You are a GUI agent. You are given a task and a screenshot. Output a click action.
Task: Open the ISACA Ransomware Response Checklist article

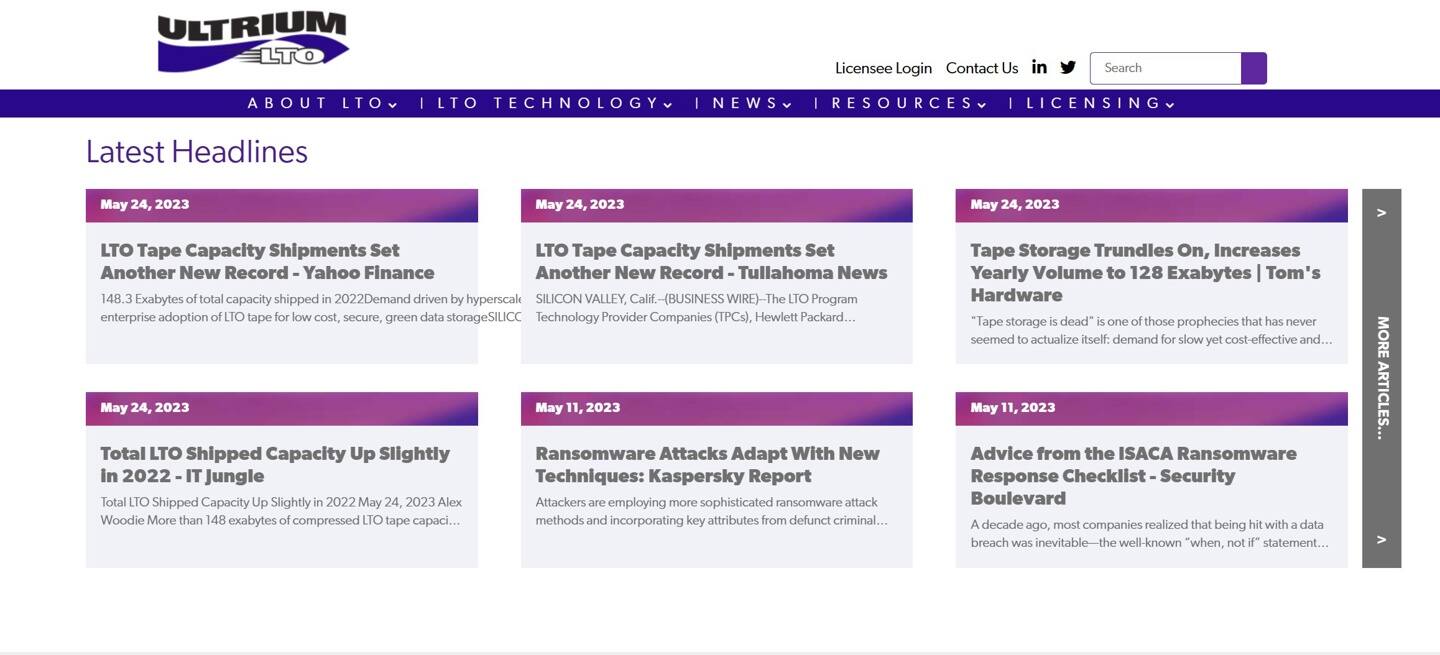pos(1133,475)
